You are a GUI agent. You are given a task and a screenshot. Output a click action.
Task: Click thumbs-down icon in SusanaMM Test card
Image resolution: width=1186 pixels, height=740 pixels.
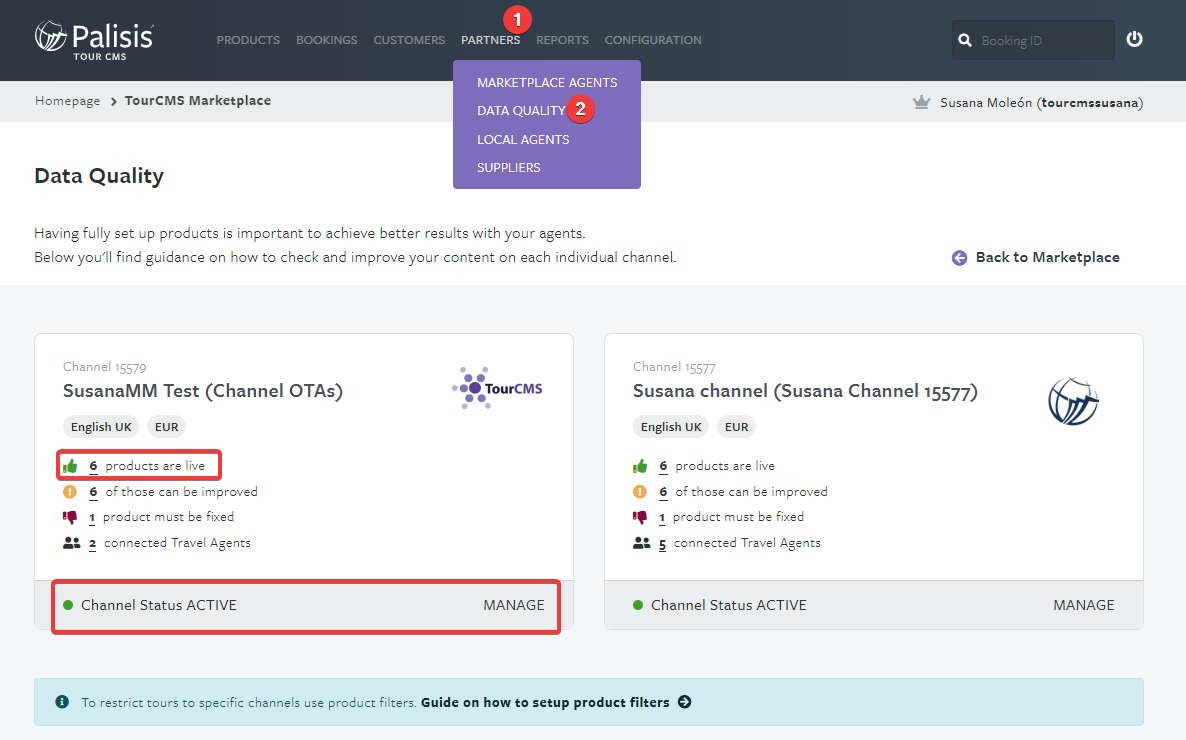70,518
